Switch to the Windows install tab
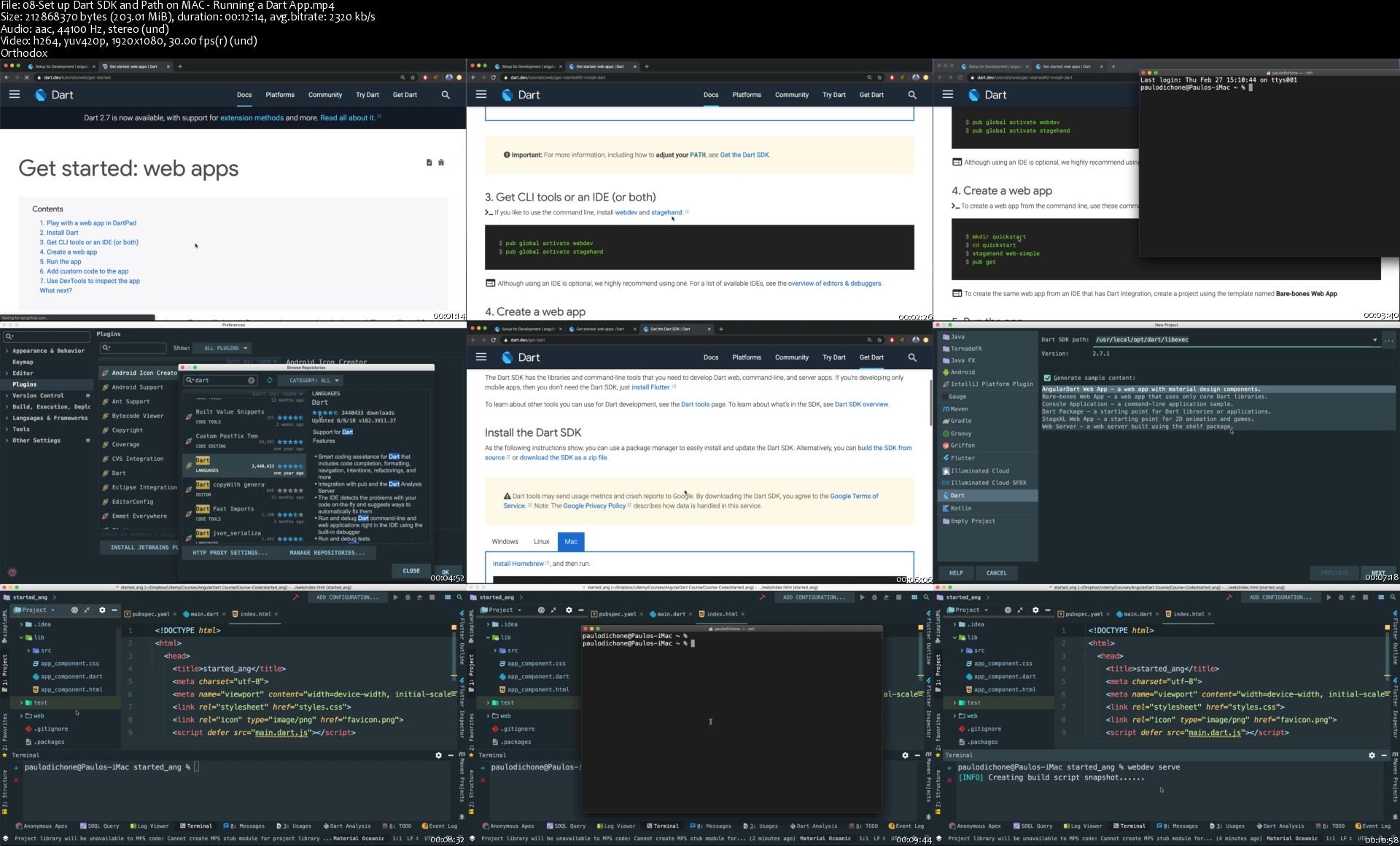 (x=505, y=541)
